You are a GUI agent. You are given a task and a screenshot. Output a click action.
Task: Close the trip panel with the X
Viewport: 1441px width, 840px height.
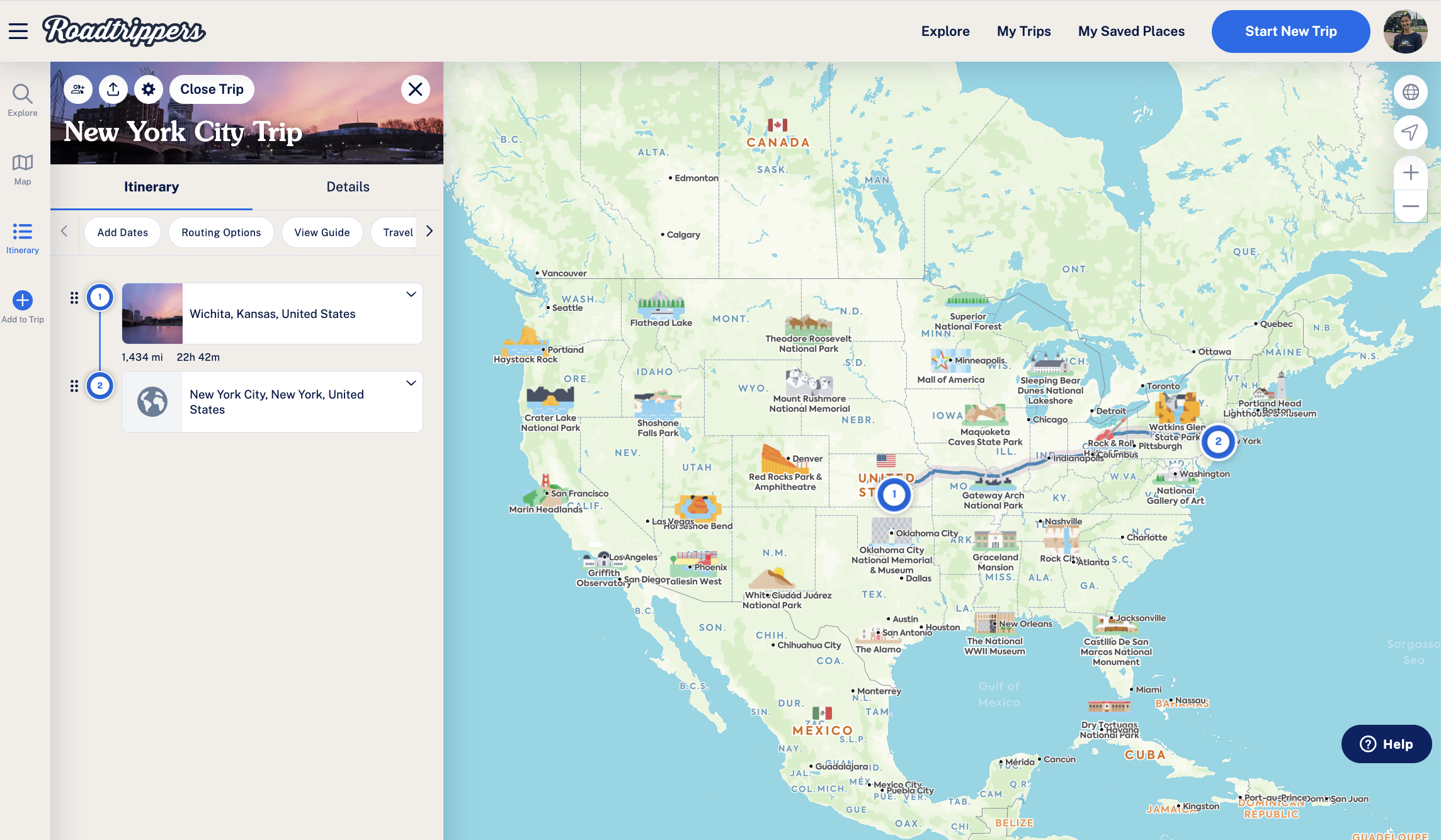[x=416, y=89]
